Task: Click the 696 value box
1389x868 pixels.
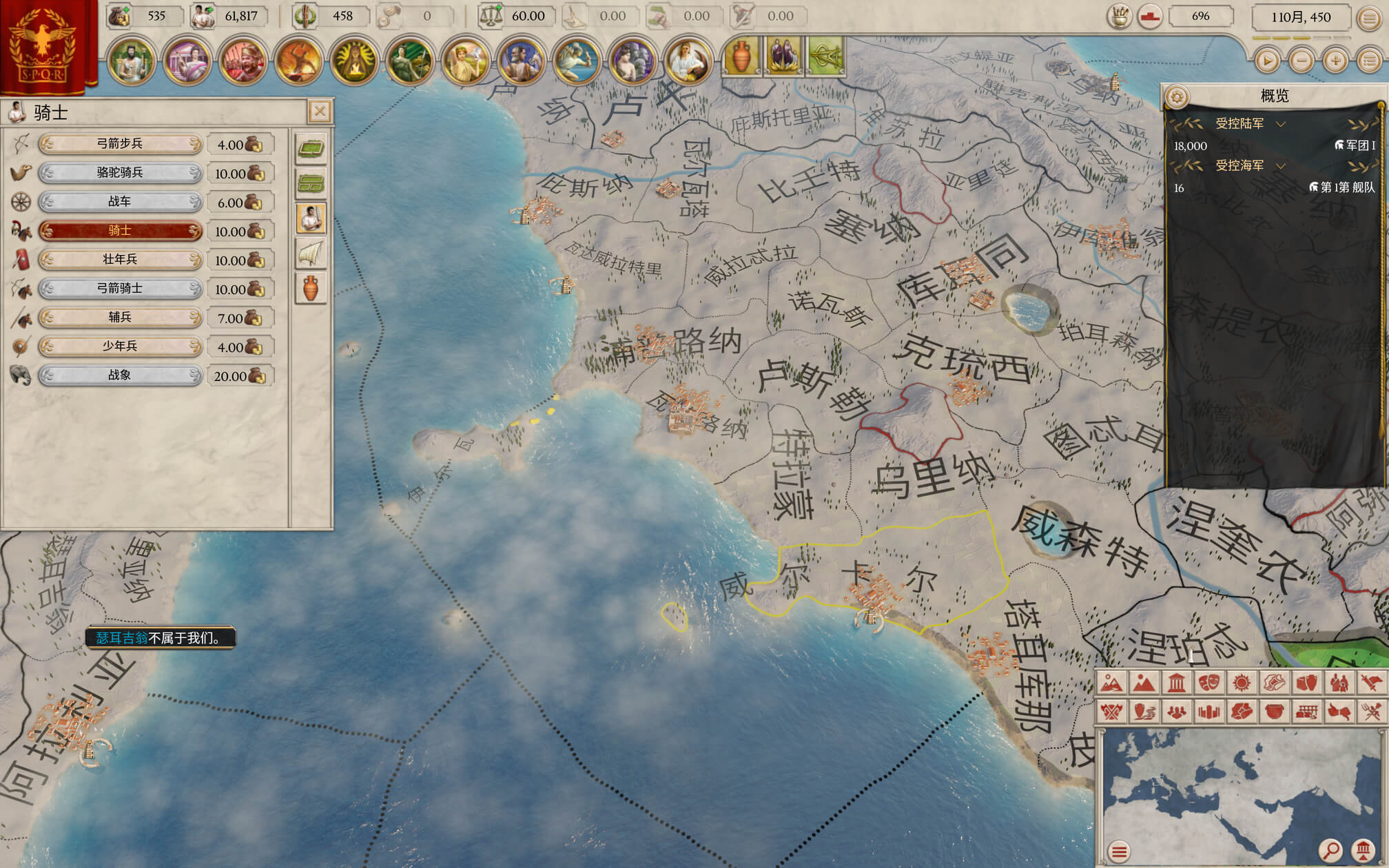Action: tap(1200, 16)
